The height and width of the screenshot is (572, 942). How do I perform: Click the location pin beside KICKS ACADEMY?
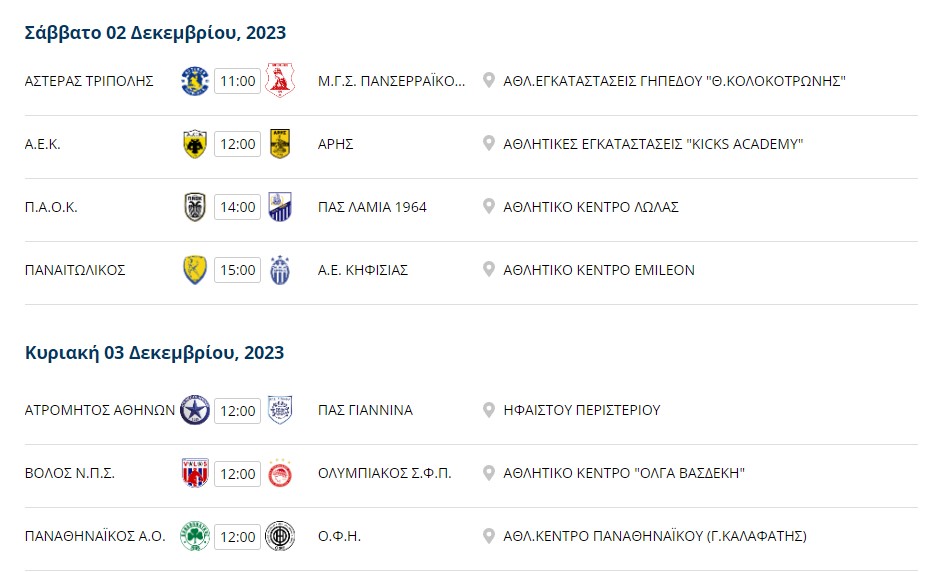[x=489, y=144]
